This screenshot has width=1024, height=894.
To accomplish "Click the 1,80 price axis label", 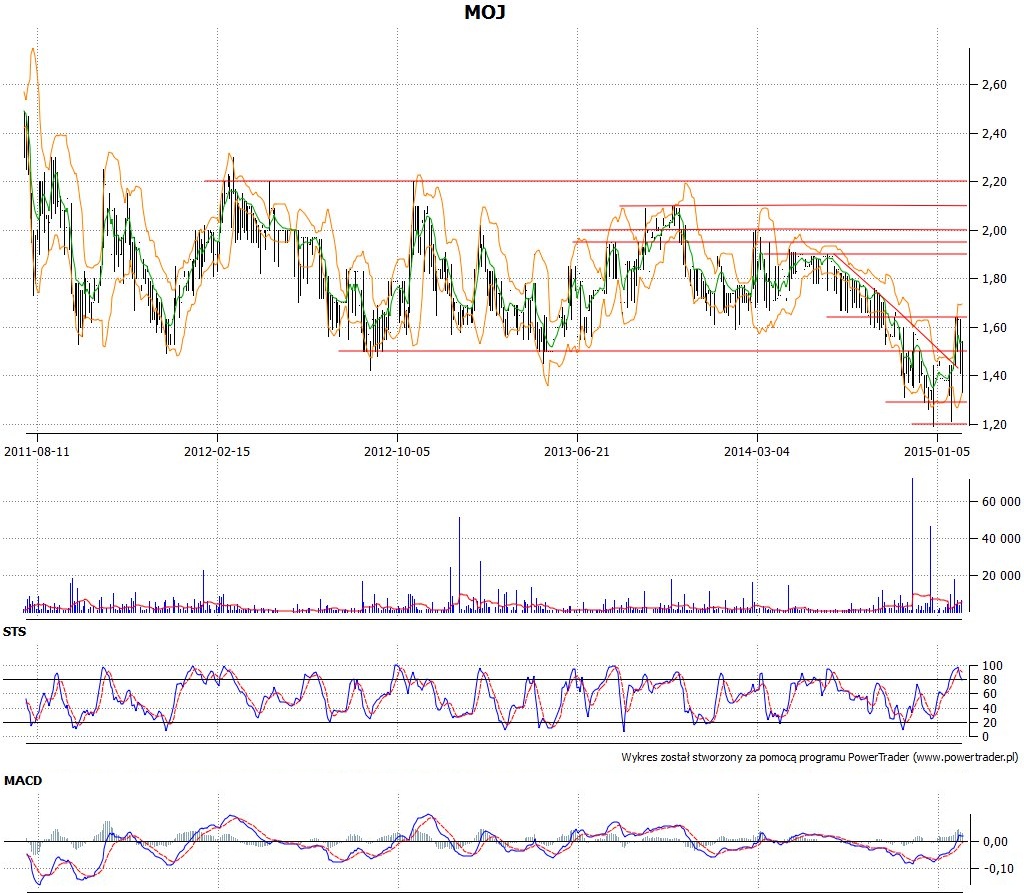I will (x=994, y=279).
